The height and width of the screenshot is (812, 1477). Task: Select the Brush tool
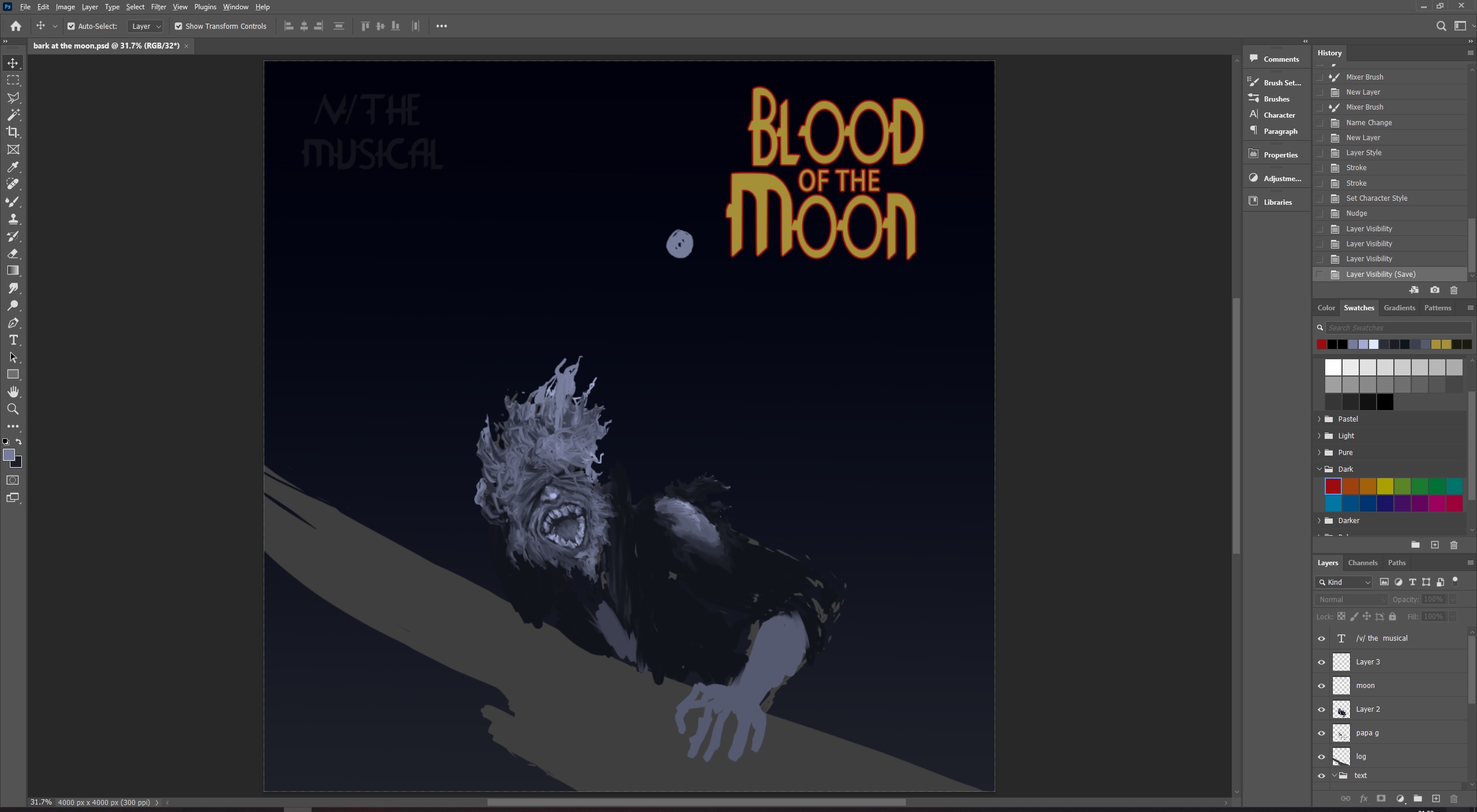click(x=13, y=201)
